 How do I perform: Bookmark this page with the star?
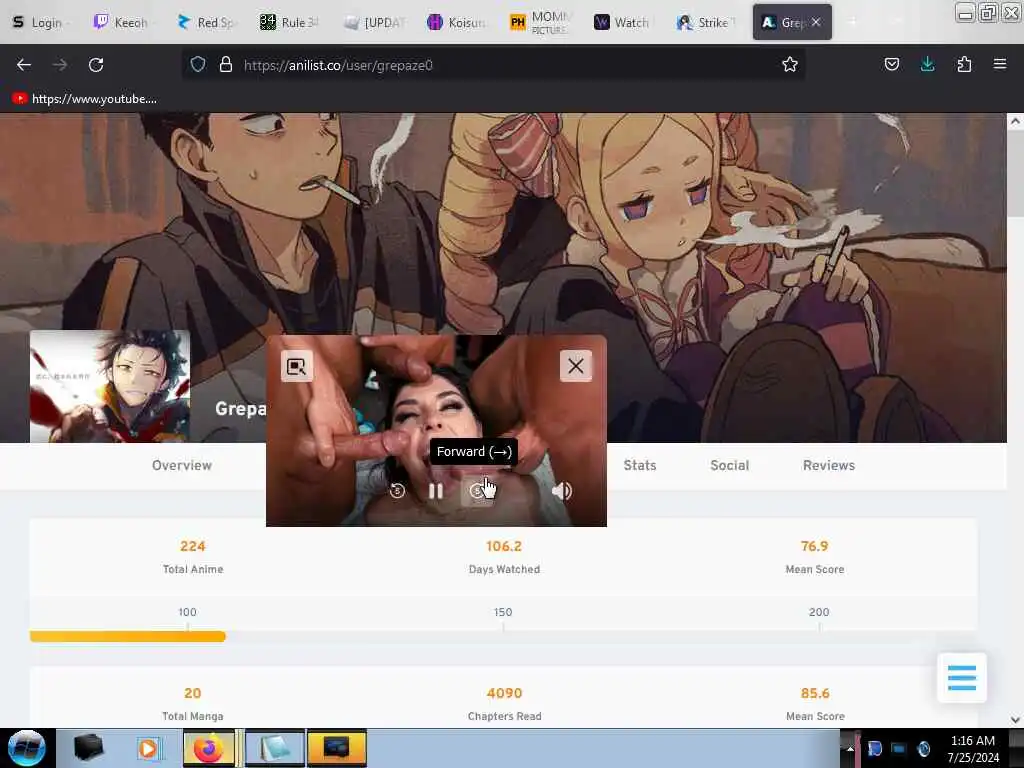click(790, 65)
